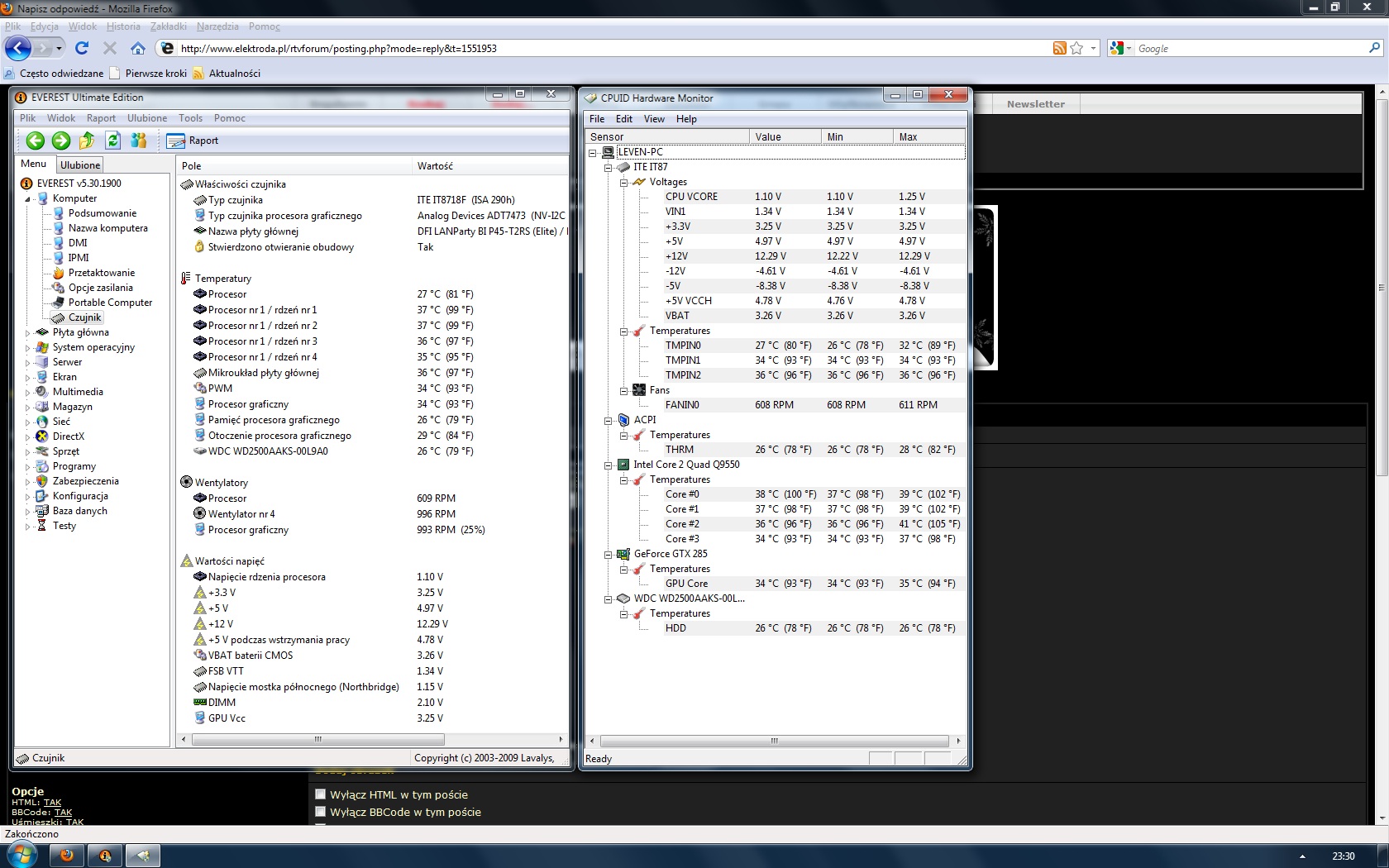Viewport: 1389px width, 868px height.
Task: Collapse the Intel Core 2 Quad Q9550 node
Action: coord(609,465)
